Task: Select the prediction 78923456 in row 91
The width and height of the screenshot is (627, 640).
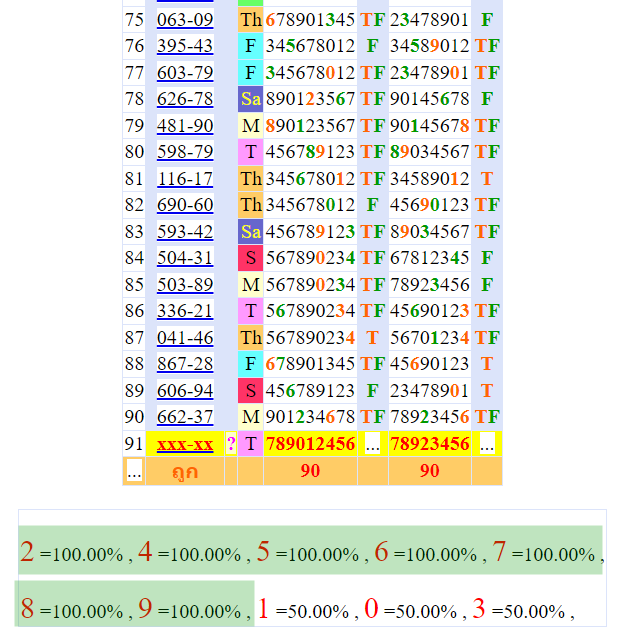Action: click(x=429, y=444)
